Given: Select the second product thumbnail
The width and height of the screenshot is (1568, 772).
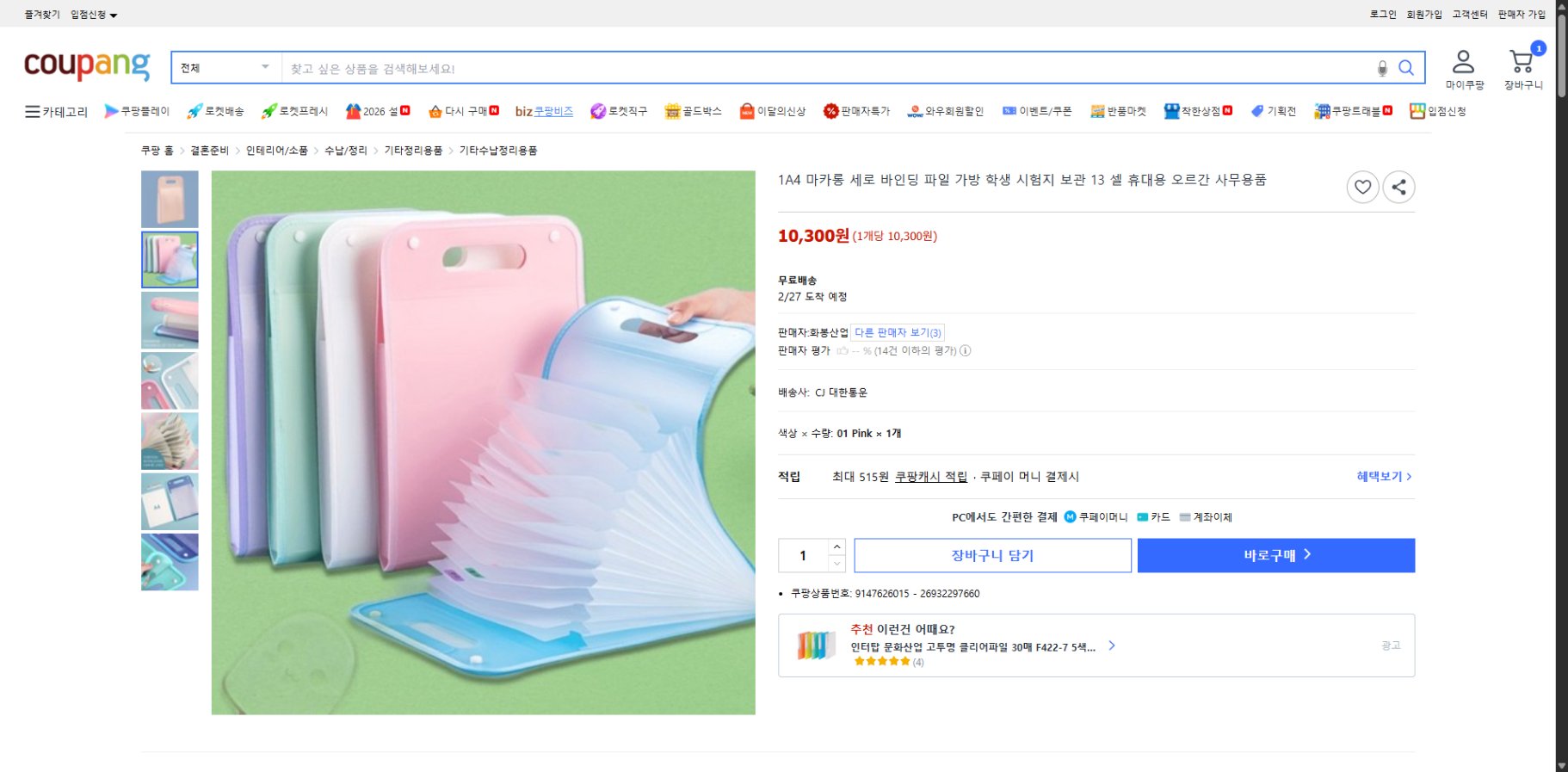Looking at the screenshot, I should click(170, 259).
